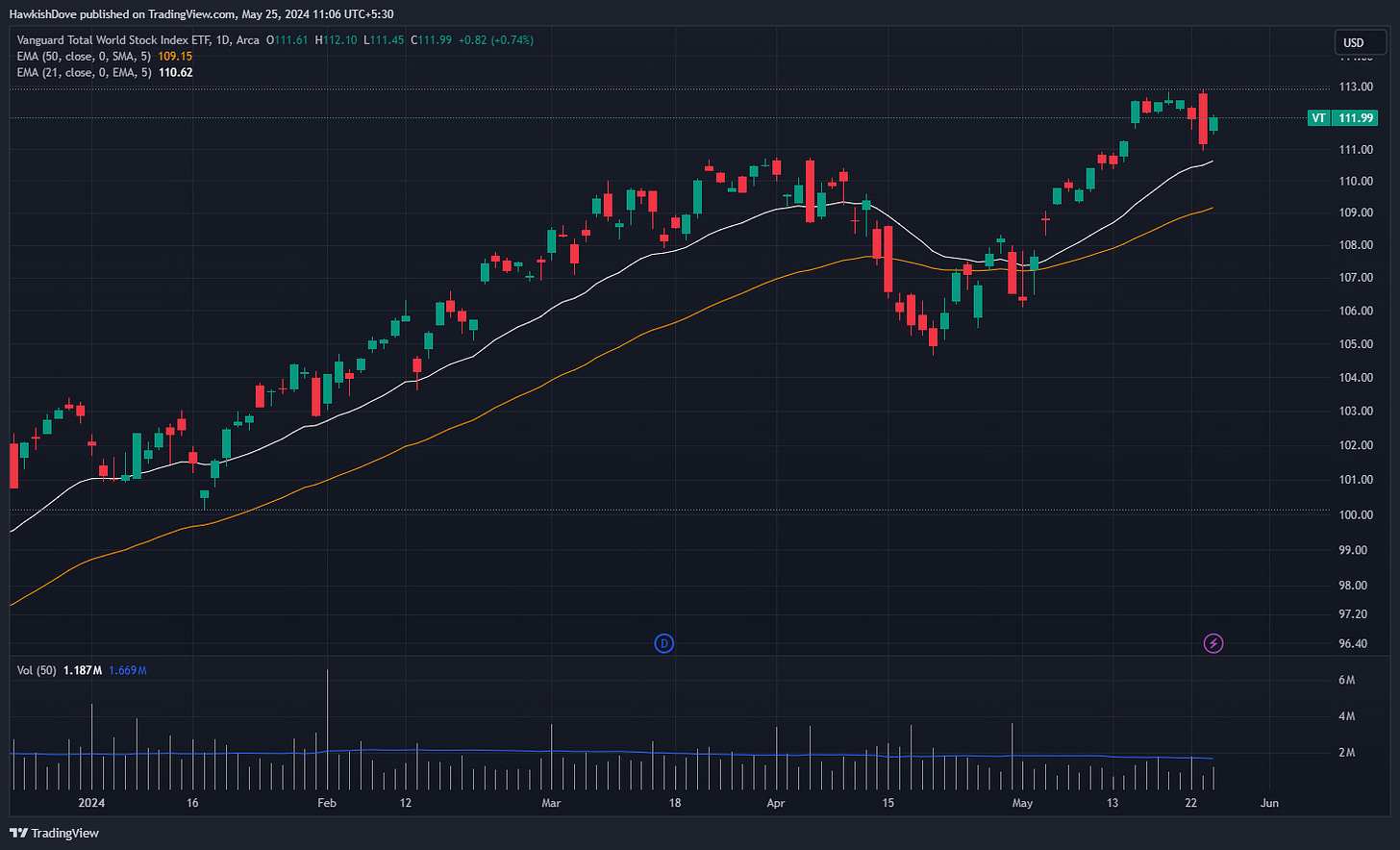Click 107.00 on the price axis
The height and width of the screenshot is (850, 1400).
click(x=1356, y=278)
